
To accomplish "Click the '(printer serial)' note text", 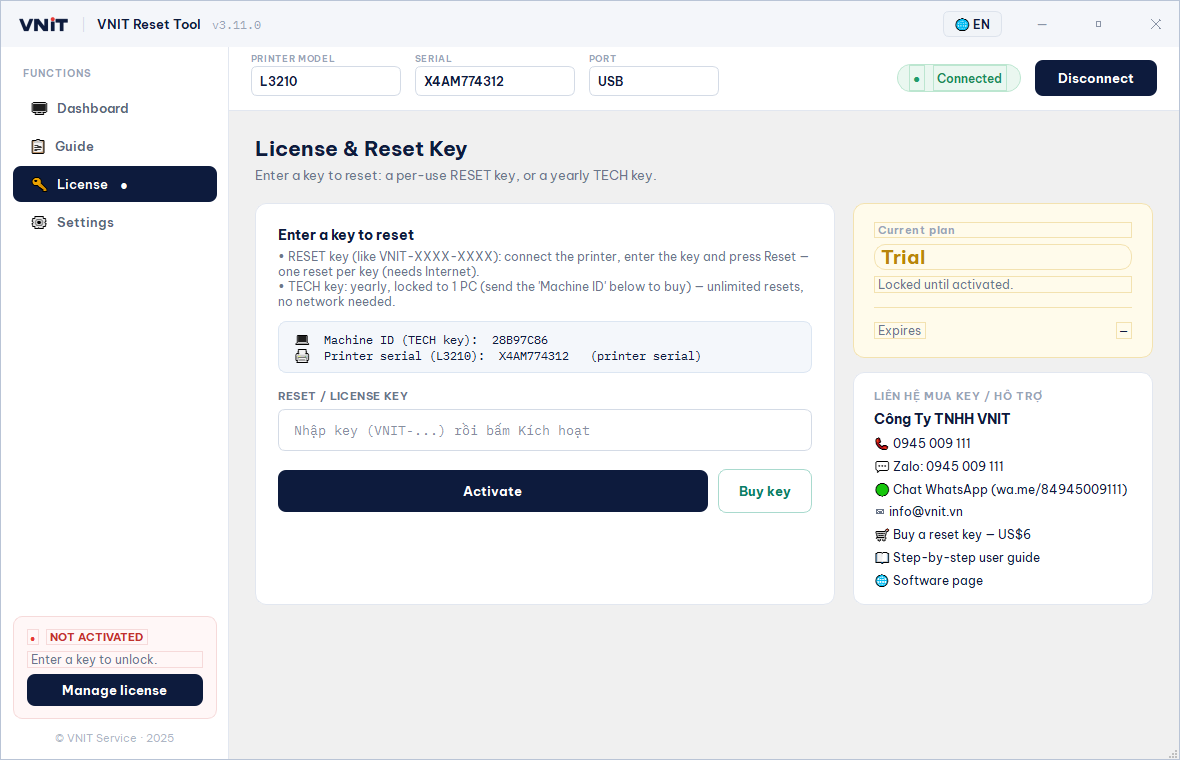I will 646,356.
